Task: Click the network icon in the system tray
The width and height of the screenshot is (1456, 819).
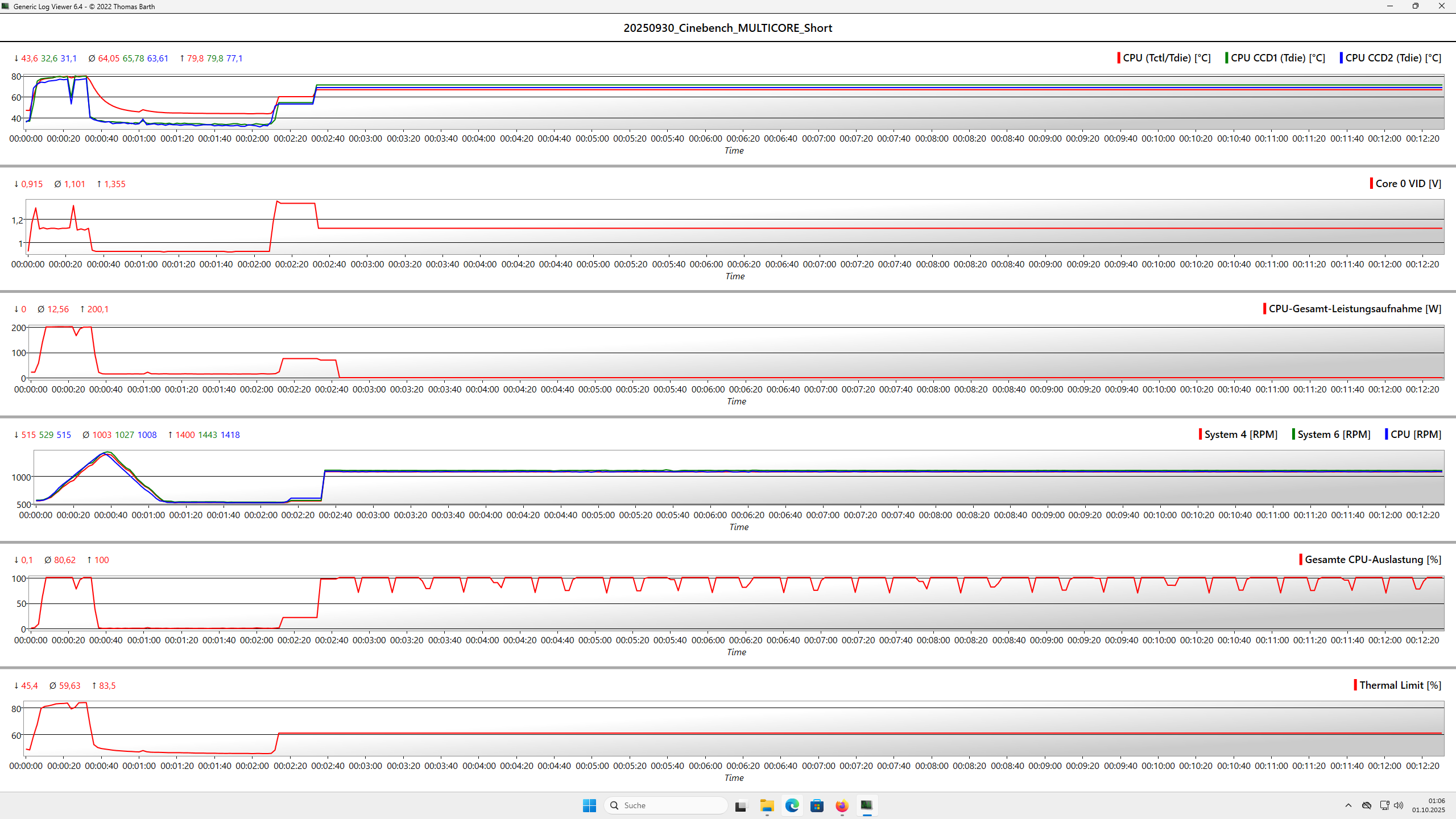Action: coord(1384,805)
